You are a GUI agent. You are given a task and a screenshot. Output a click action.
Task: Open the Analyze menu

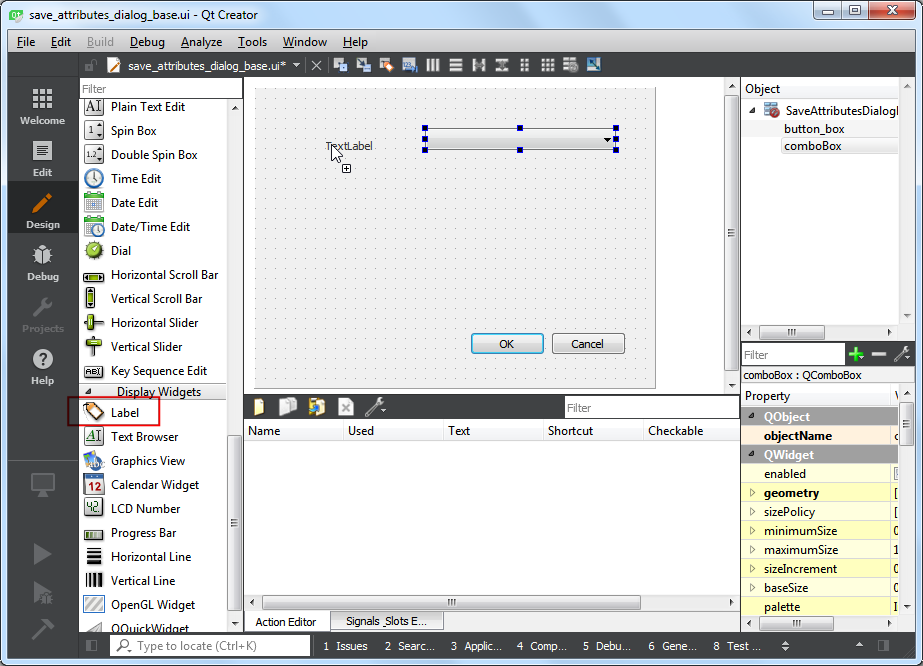coord(201,42)
